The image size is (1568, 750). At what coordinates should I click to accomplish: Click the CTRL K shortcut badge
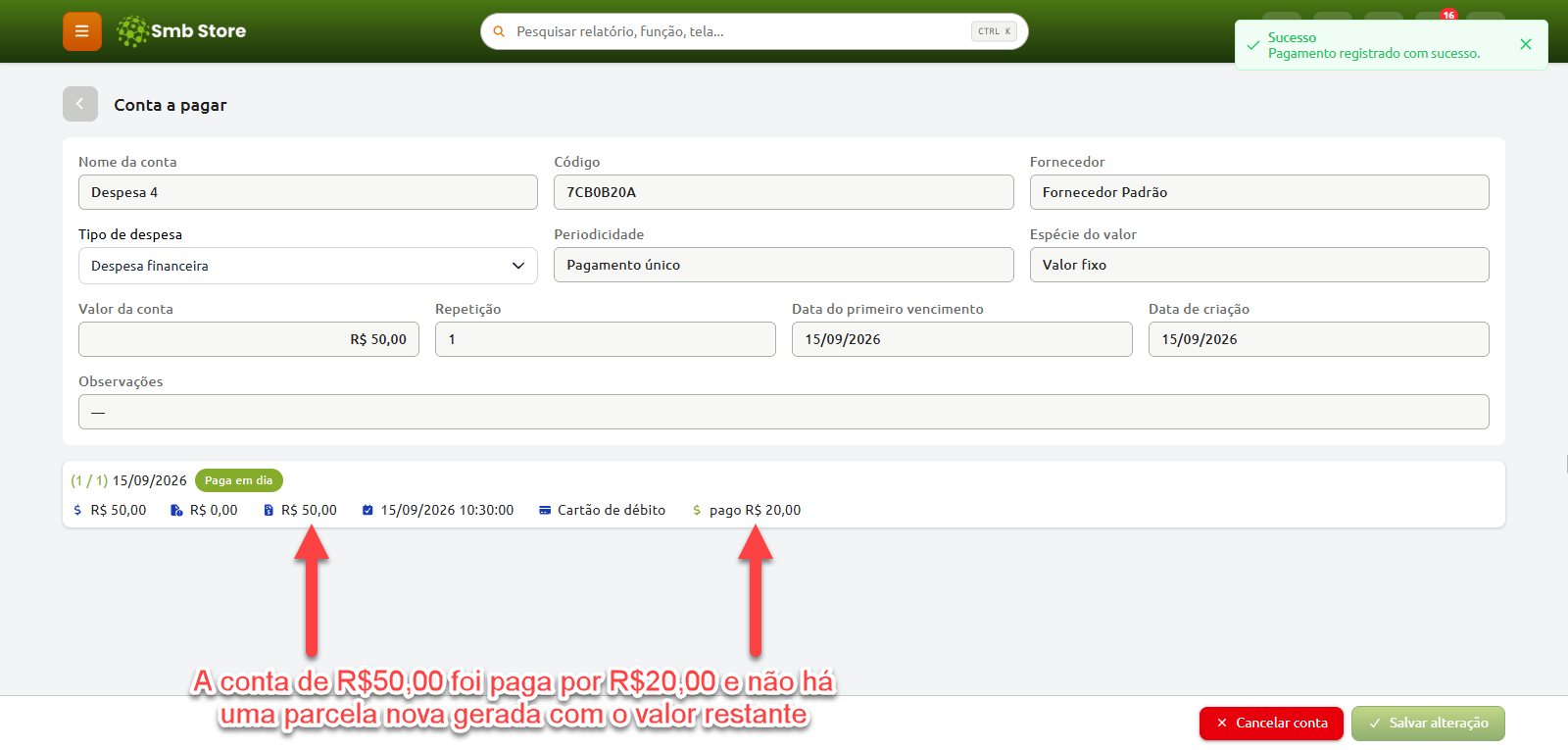click(x=994, y=31)
